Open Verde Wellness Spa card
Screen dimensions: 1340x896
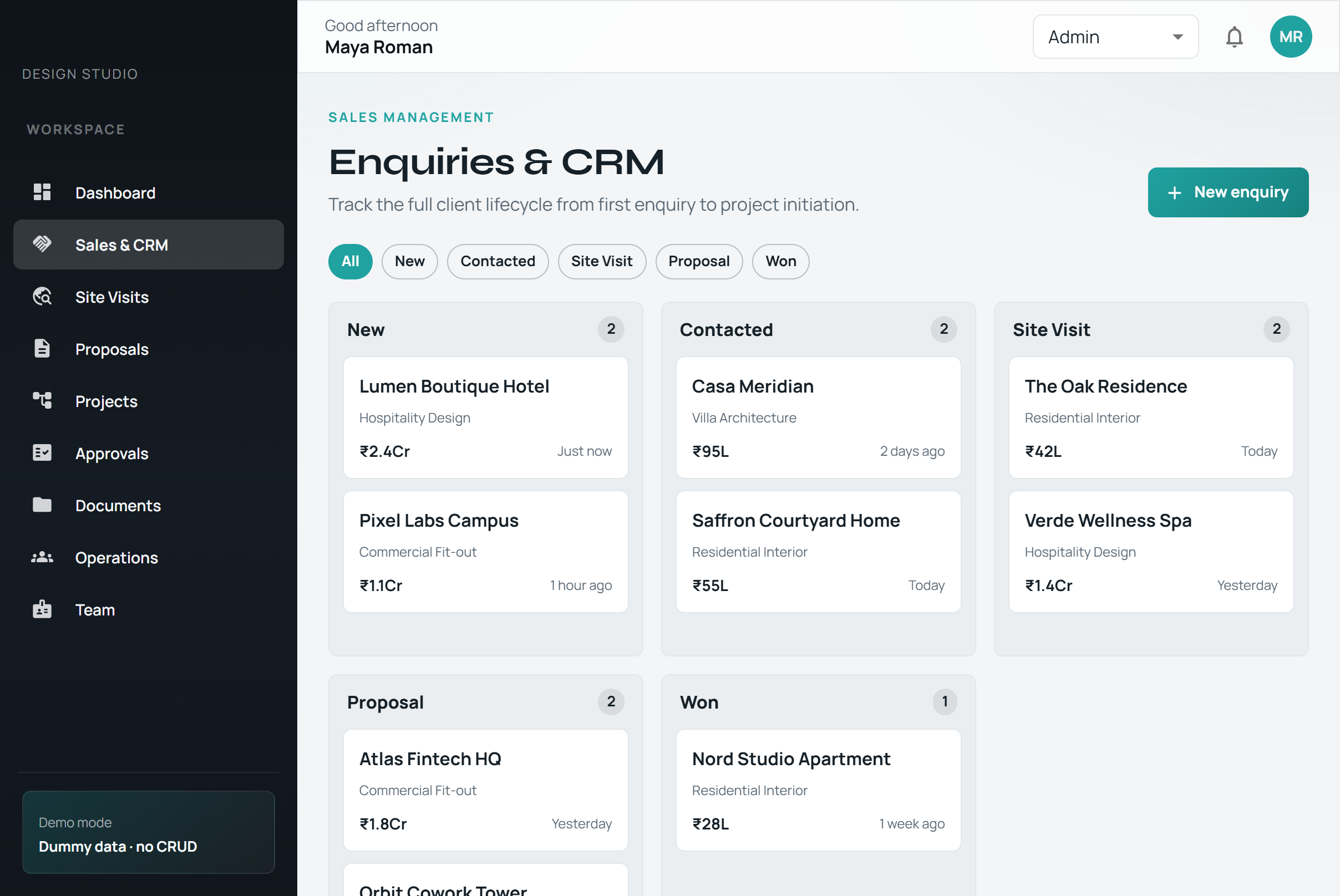click(1151, 552)
